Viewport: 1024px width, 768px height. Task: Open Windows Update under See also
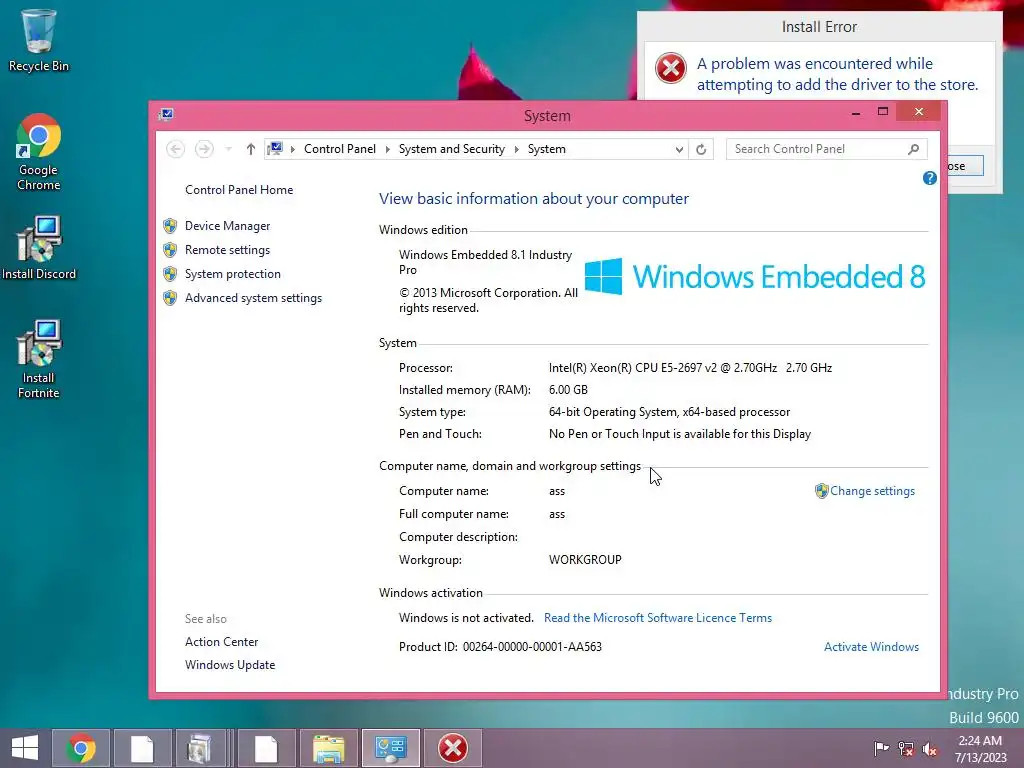pos(230,665)
